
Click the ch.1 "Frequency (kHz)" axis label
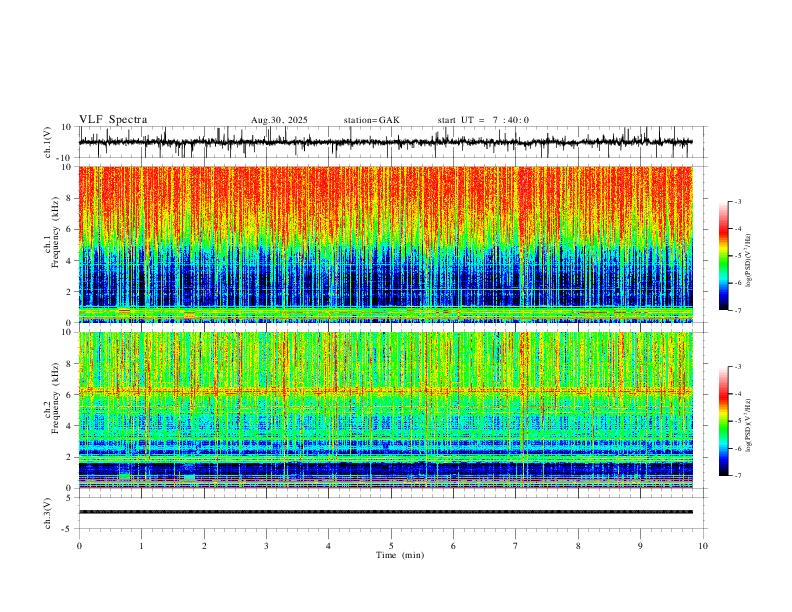[55, 232]
